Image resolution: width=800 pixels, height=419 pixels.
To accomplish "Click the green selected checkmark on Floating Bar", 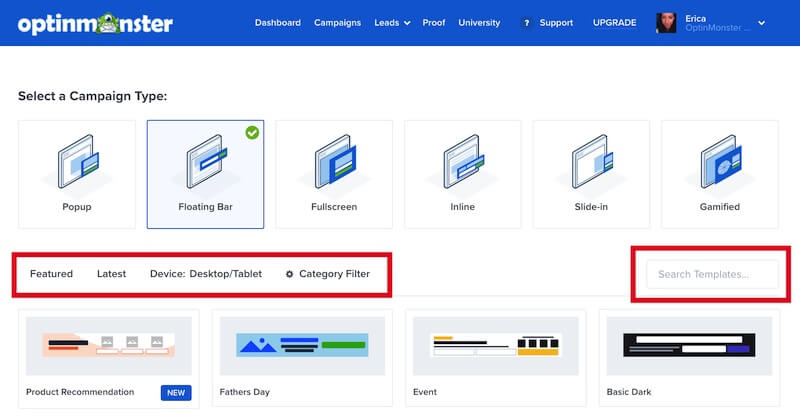I will pos(252,133).
